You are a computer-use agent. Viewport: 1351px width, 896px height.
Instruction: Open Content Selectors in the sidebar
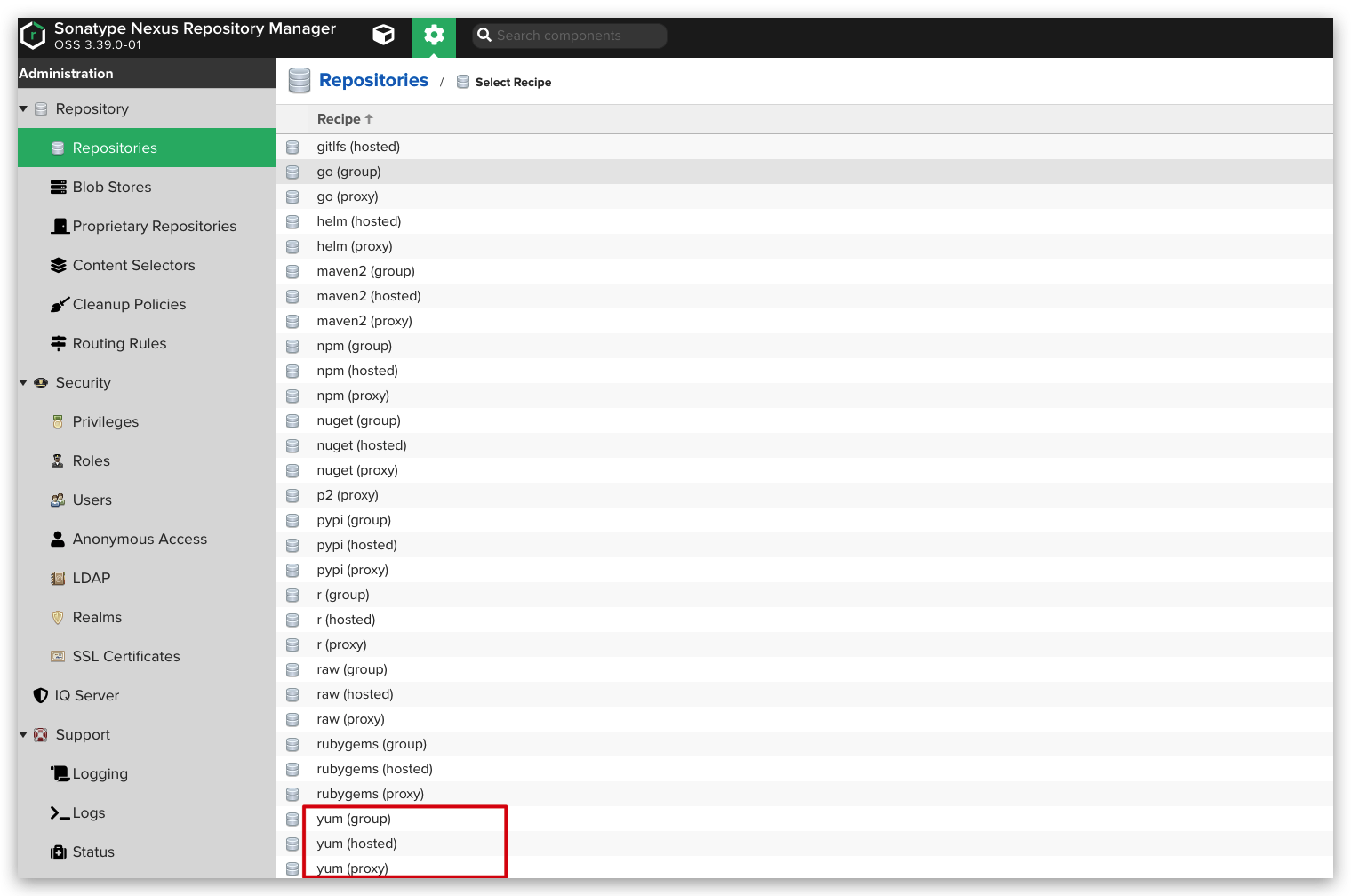(x=133, y=266)
